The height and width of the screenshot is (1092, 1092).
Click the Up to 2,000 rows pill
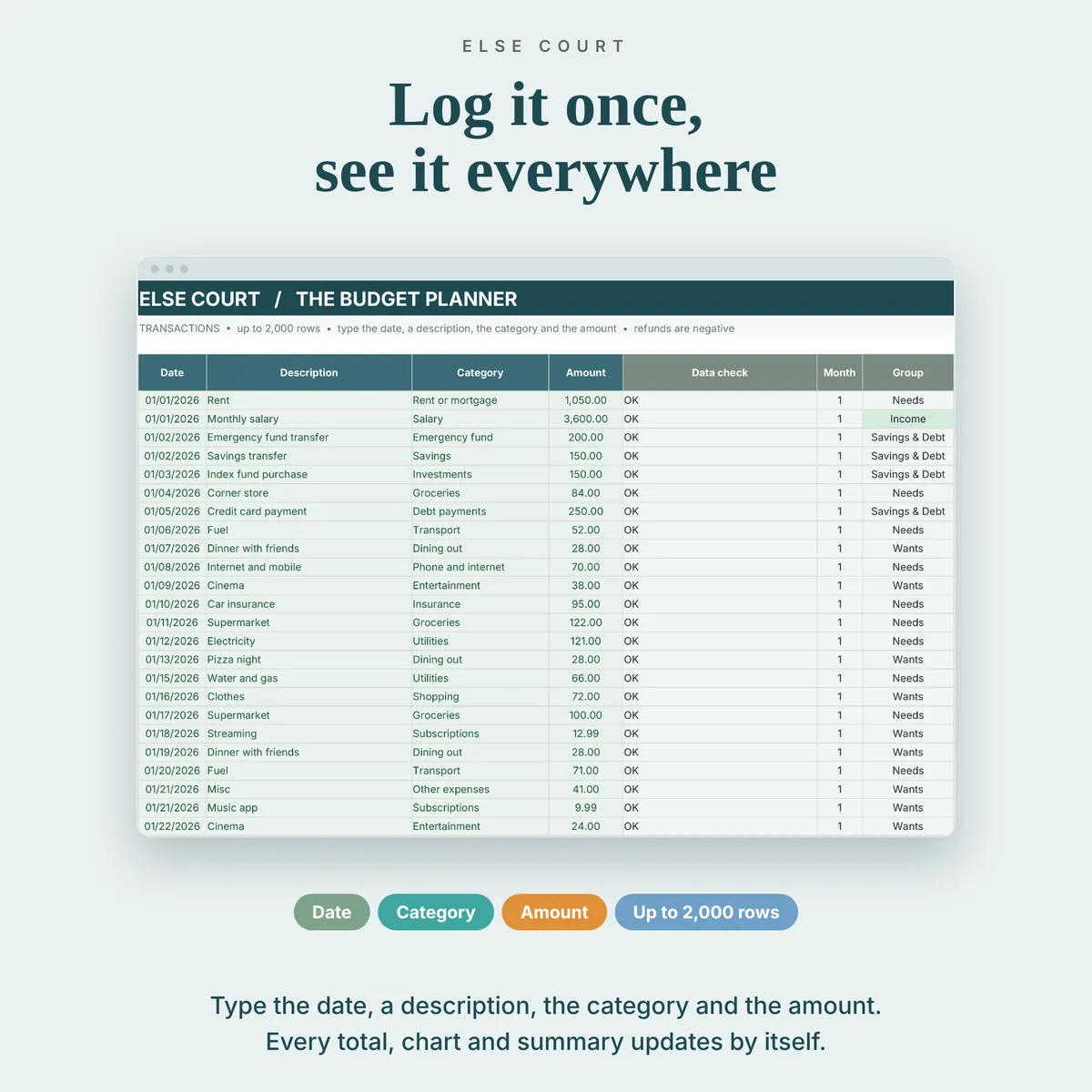tap(706, 912)
